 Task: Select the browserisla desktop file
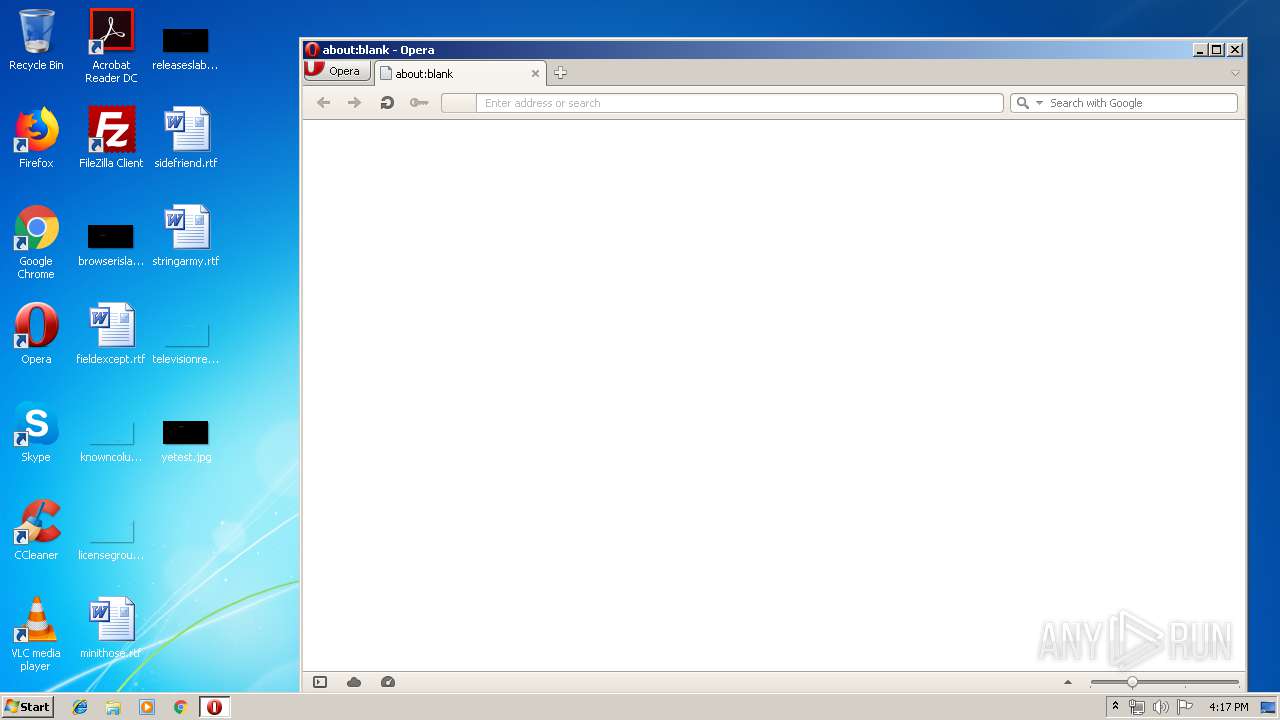pos(111,244)
